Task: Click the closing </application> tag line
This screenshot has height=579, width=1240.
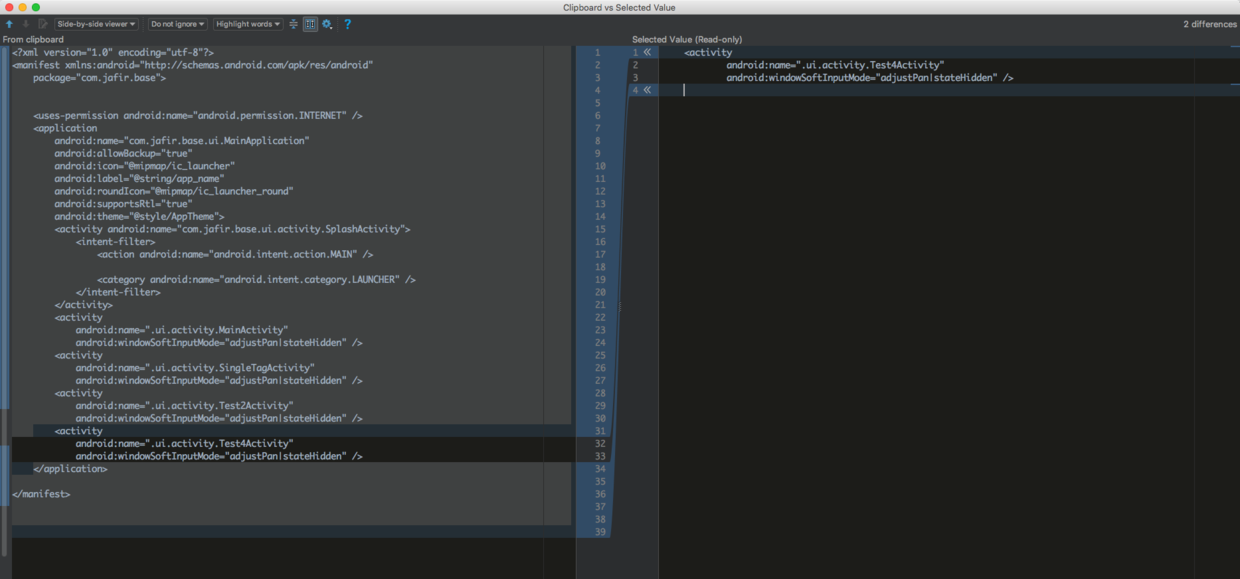Action: pos(70,469)
